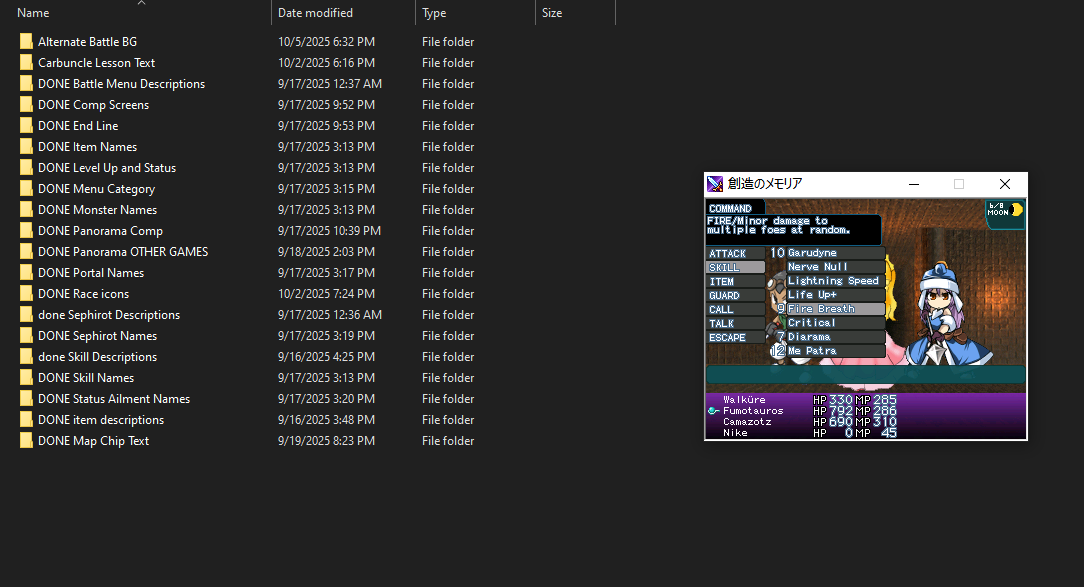Click the Alternate Battle BG folder icon

[26, 41]
